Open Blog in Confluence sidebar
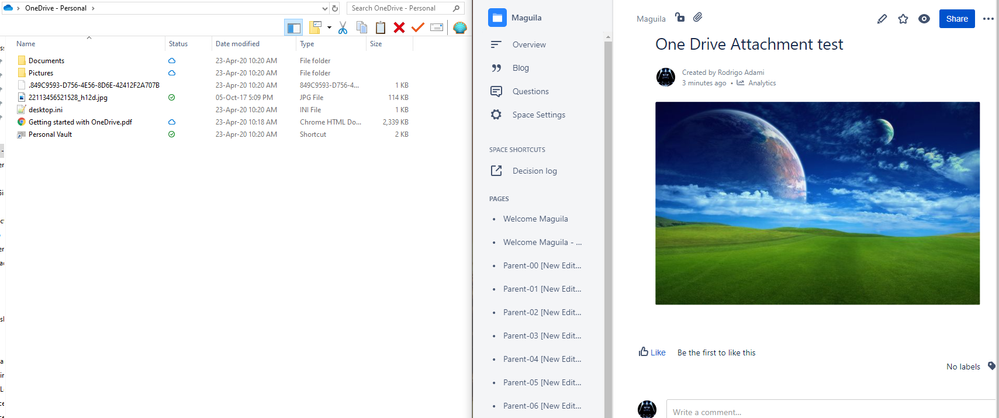The height and width of the screenshot is (418, 999). 521,68
